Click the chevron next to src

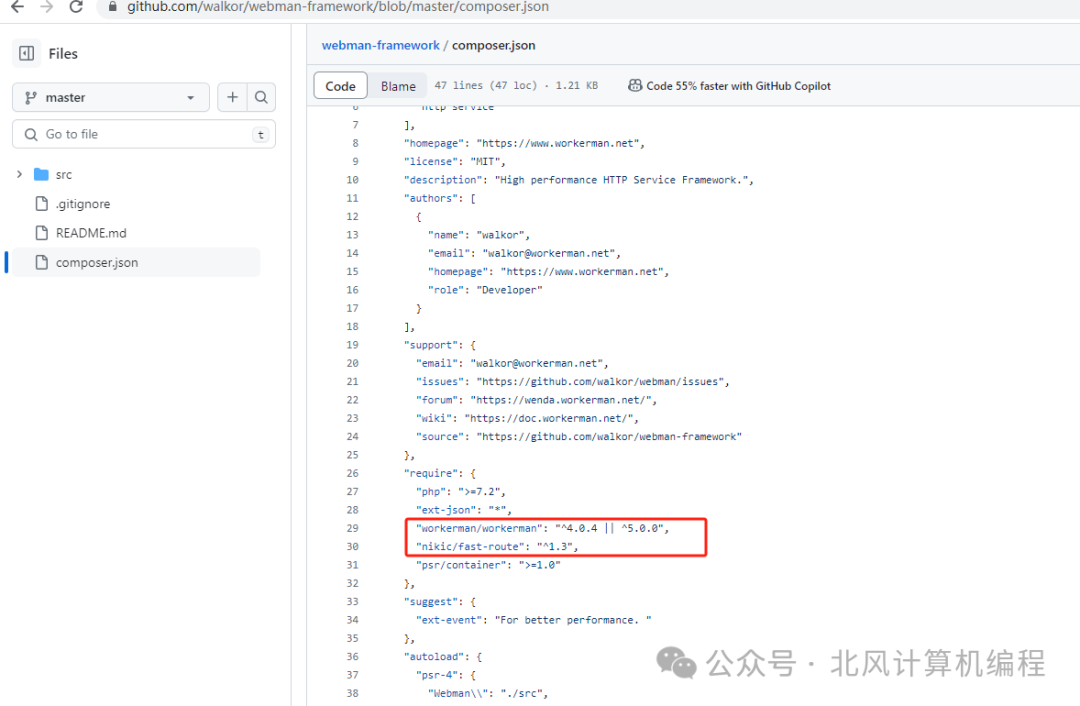19,174
